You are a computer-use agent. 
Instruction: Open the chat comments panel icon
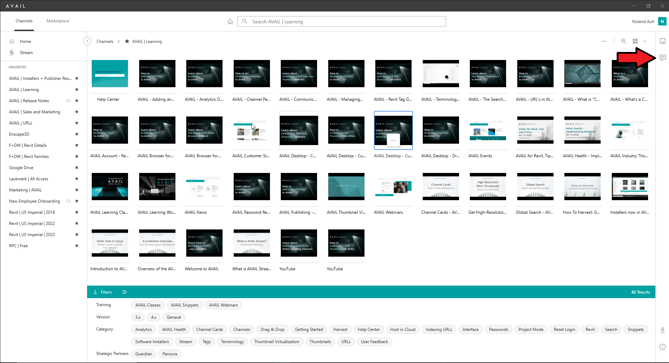(x=662, y=58)
